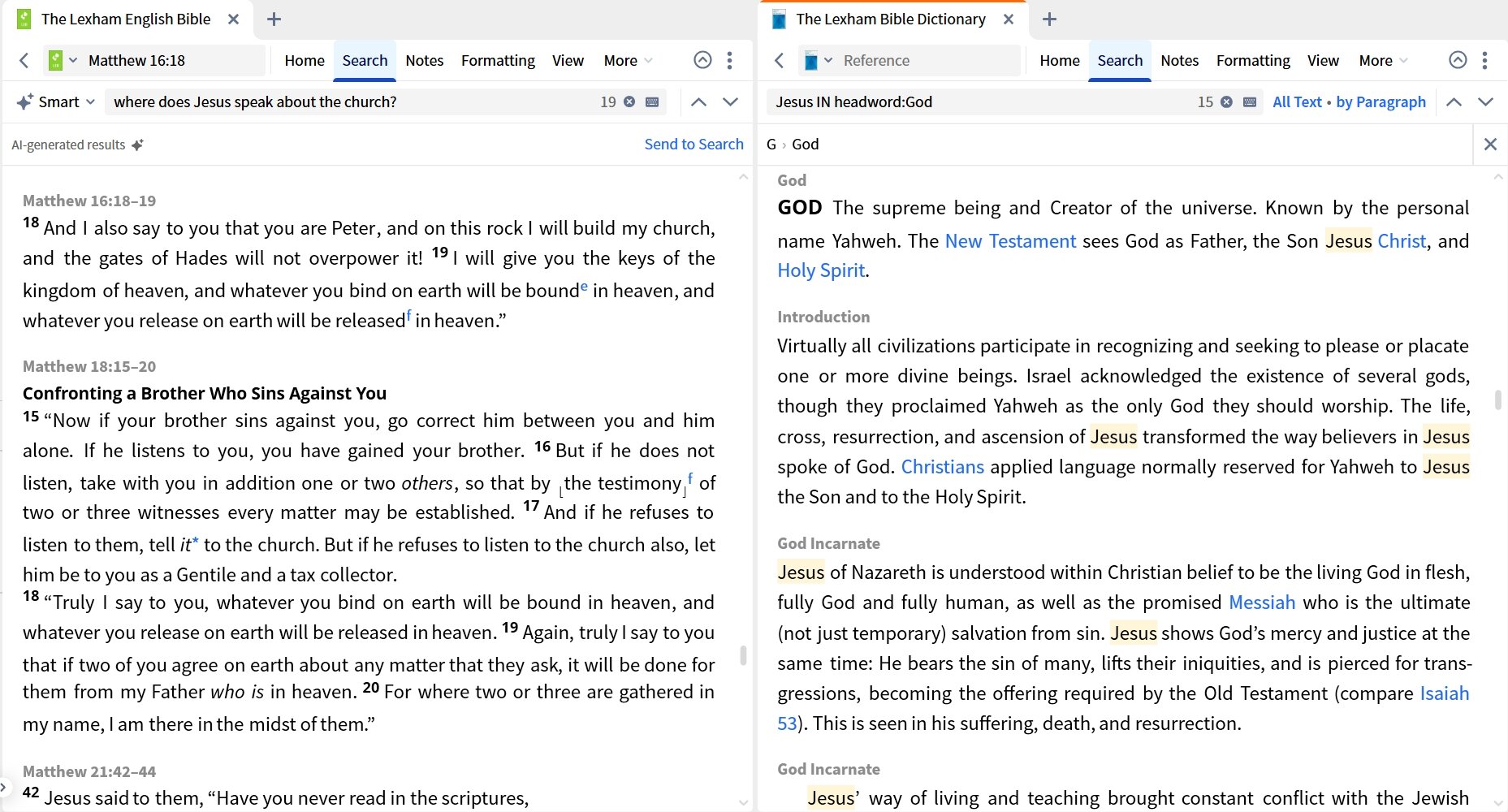
Task: Change the by Paragraph search setting
Action: (1381, 101)
